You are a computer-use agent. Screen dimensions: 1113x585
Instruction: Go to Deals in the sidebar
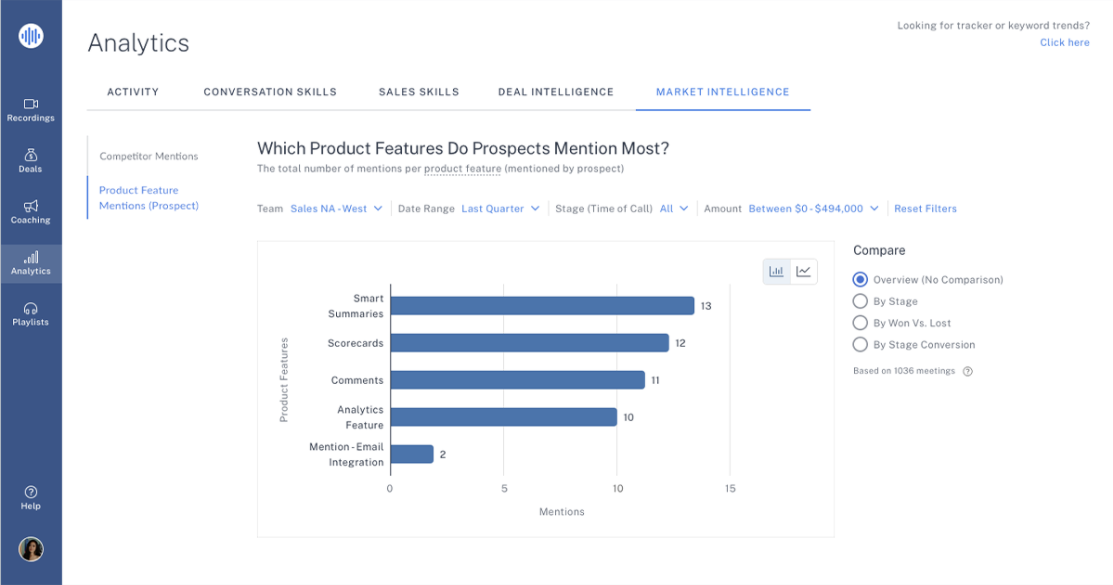(30, 161)
